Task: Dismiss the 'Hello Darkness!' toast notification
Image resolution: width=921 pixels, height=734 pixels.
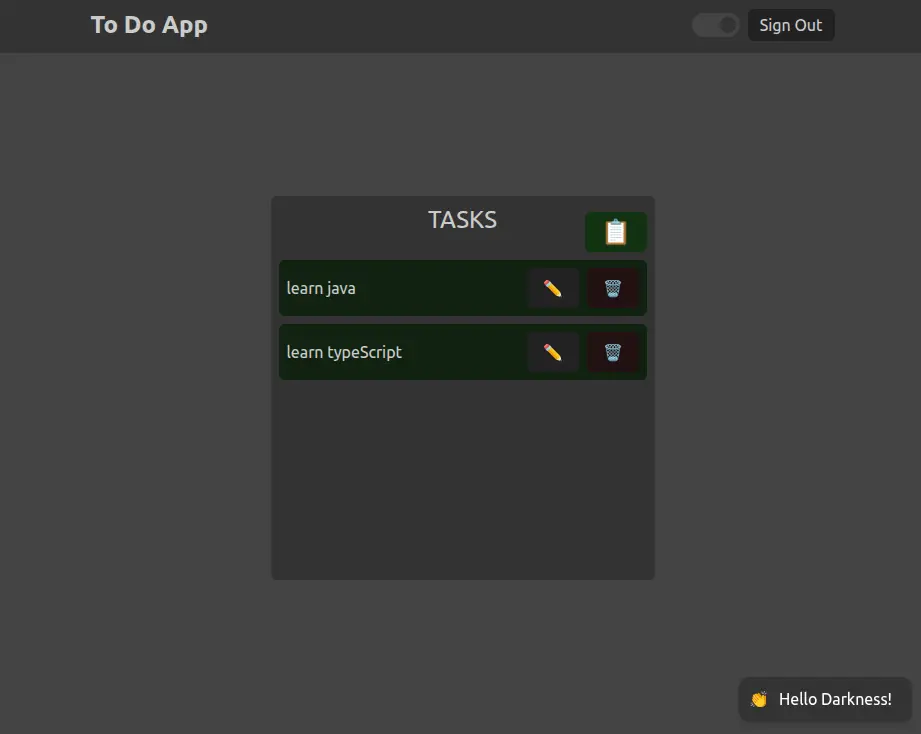Action: [x=825, y=699]
